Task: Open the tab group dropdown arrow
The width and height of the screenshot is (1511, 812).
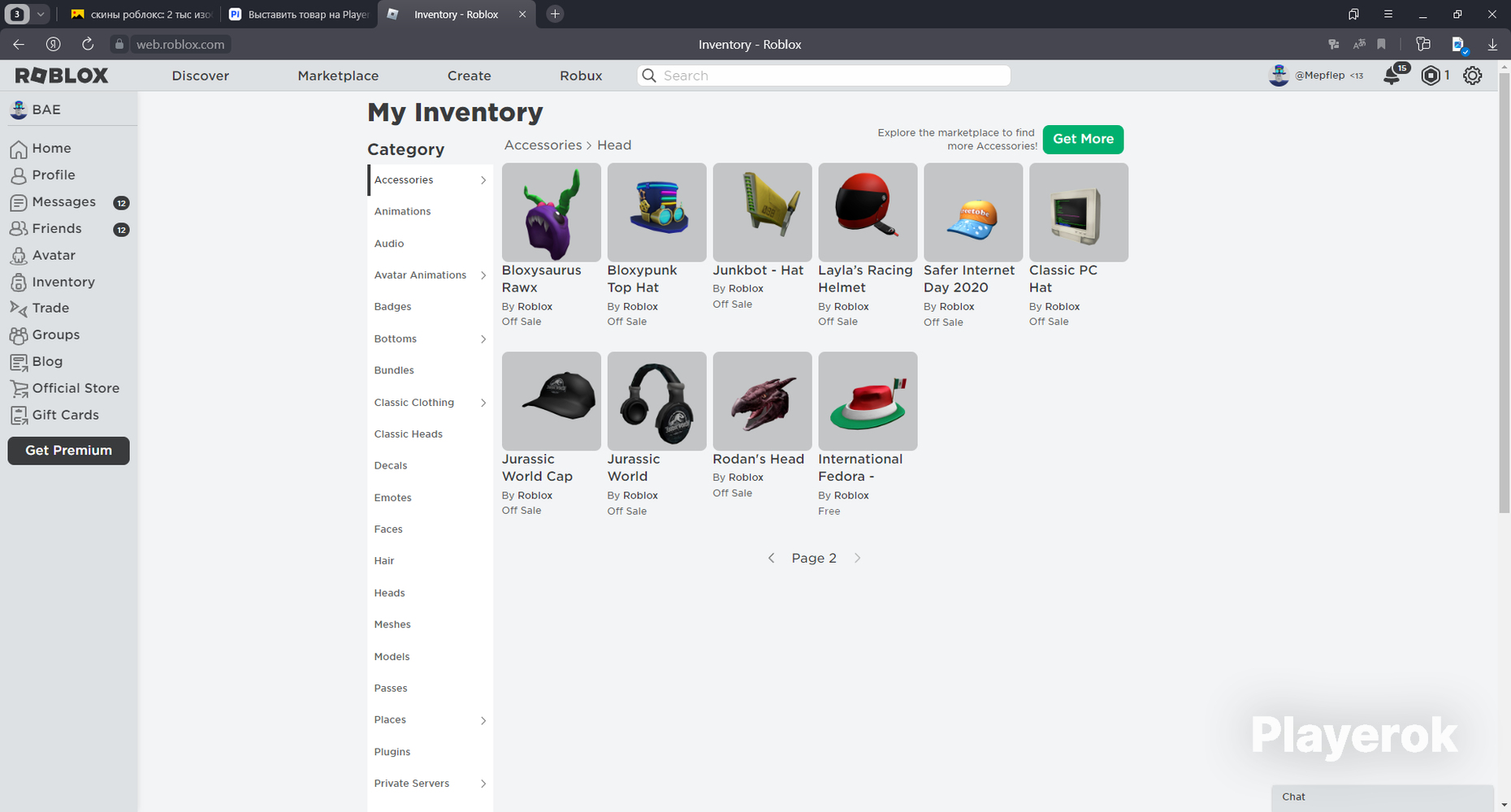Action: pyautogui.click(x=41, y=14)
